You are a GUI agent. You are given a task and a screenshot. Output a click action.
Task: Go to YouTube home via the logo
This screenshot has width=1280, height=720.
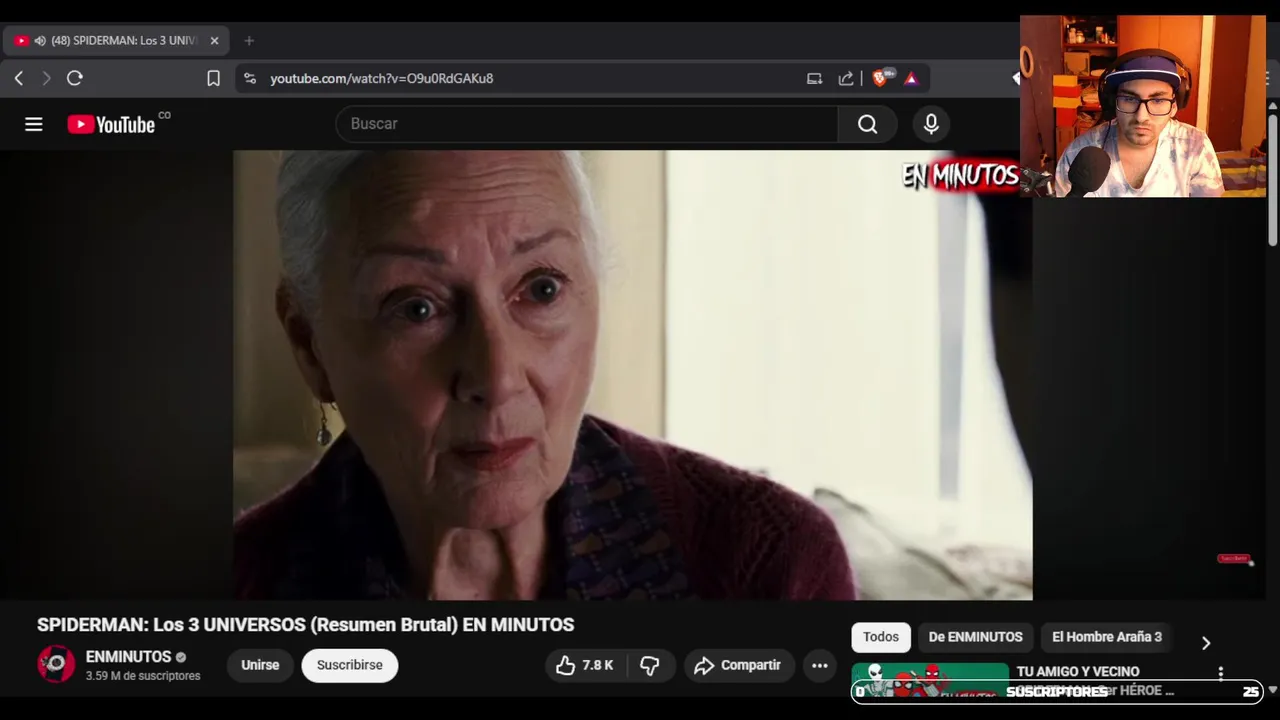point(111,124)
